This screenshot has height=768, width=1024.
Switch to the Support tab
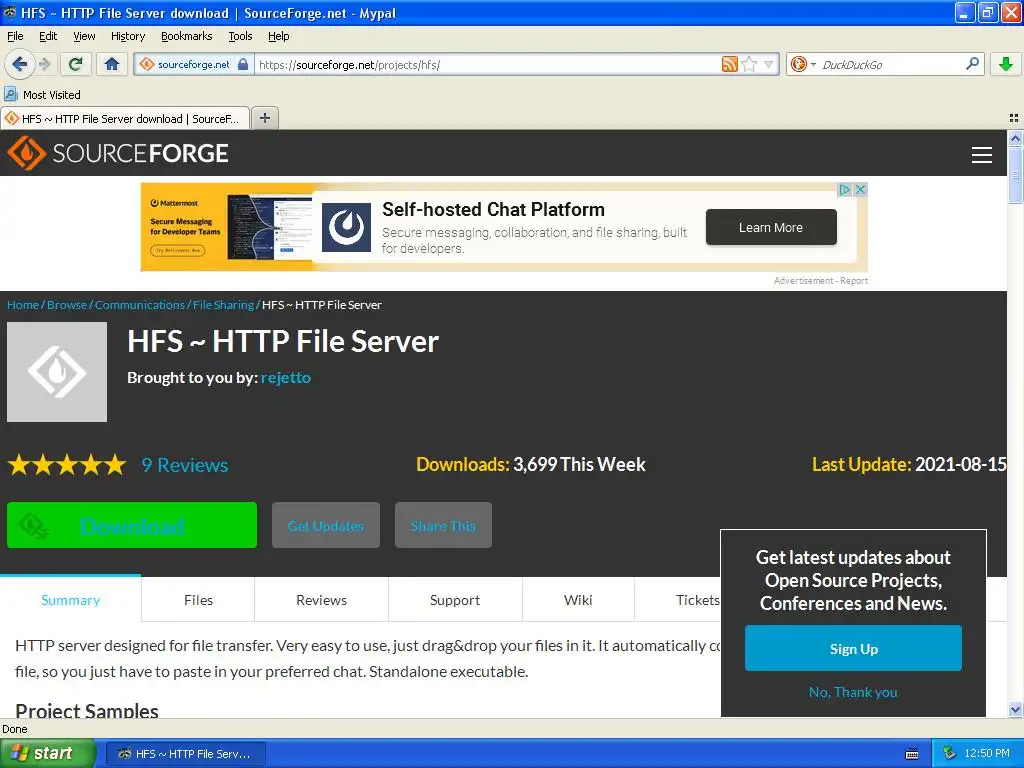click(455, 600)
